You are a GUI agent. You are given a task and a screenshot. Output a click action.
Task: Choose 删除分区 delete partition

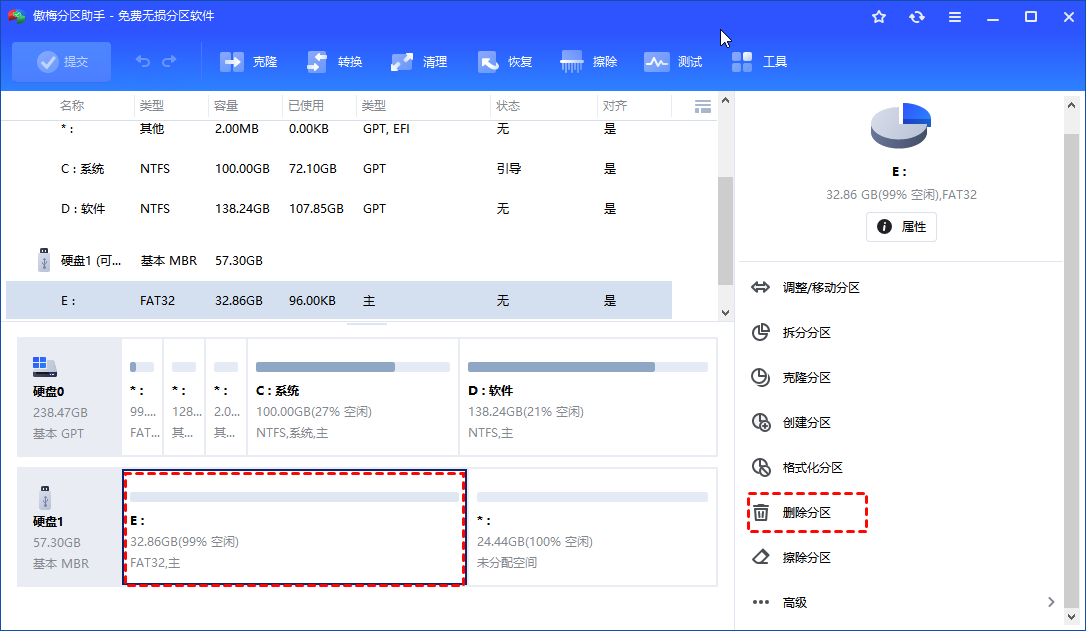coord(807,513)
